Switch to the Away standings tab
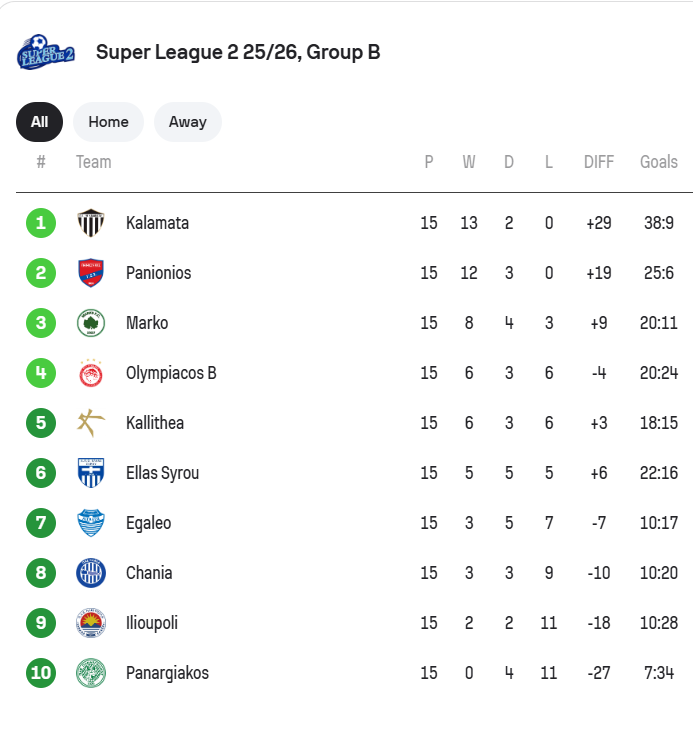Screen dimensions: 693x733 (187, 122)
